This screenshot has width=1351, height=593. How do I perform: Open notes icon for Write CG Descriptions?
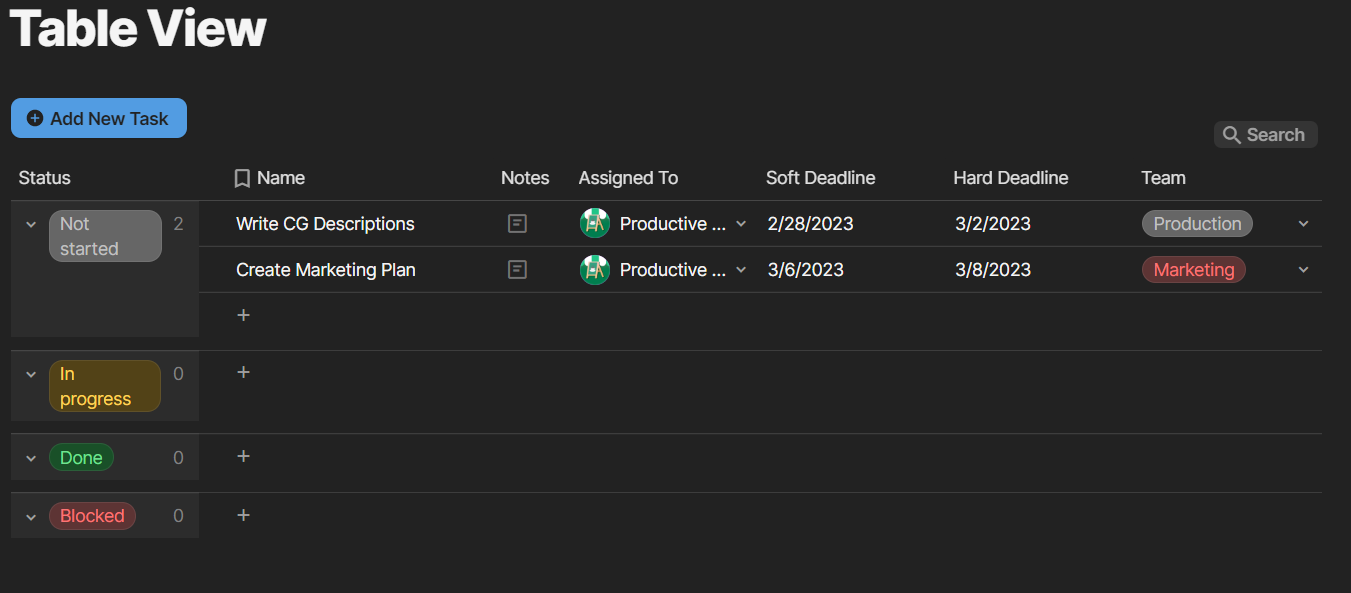coord(517,224)
